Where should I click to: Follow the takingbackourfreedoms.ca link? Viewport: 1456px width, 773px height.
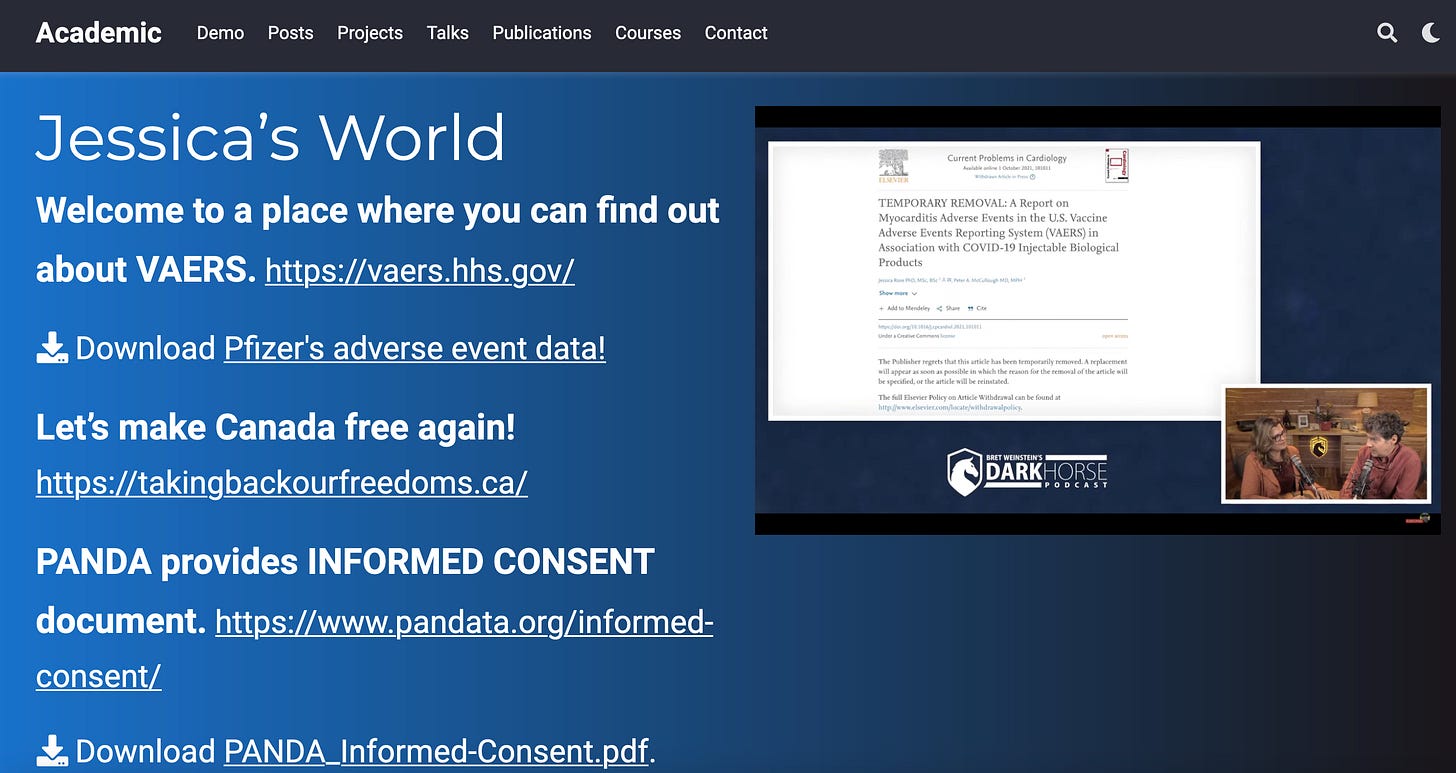(282, 482)
